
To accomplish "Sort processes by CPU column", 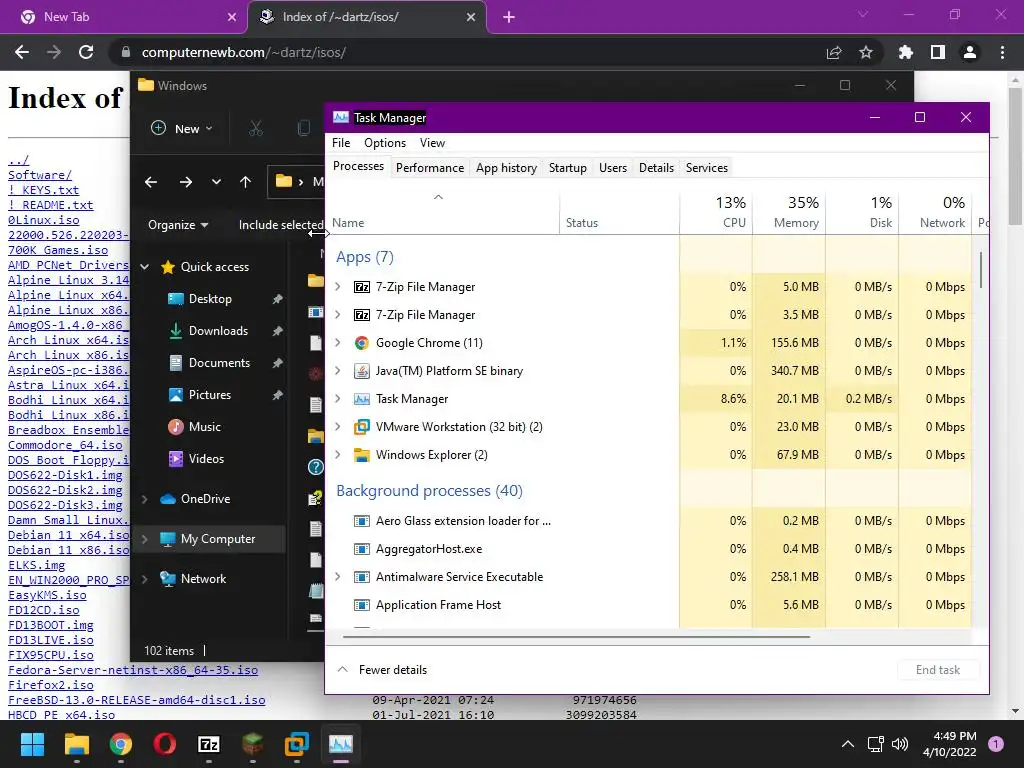I will pyautogui.click(x=716, y=212).
